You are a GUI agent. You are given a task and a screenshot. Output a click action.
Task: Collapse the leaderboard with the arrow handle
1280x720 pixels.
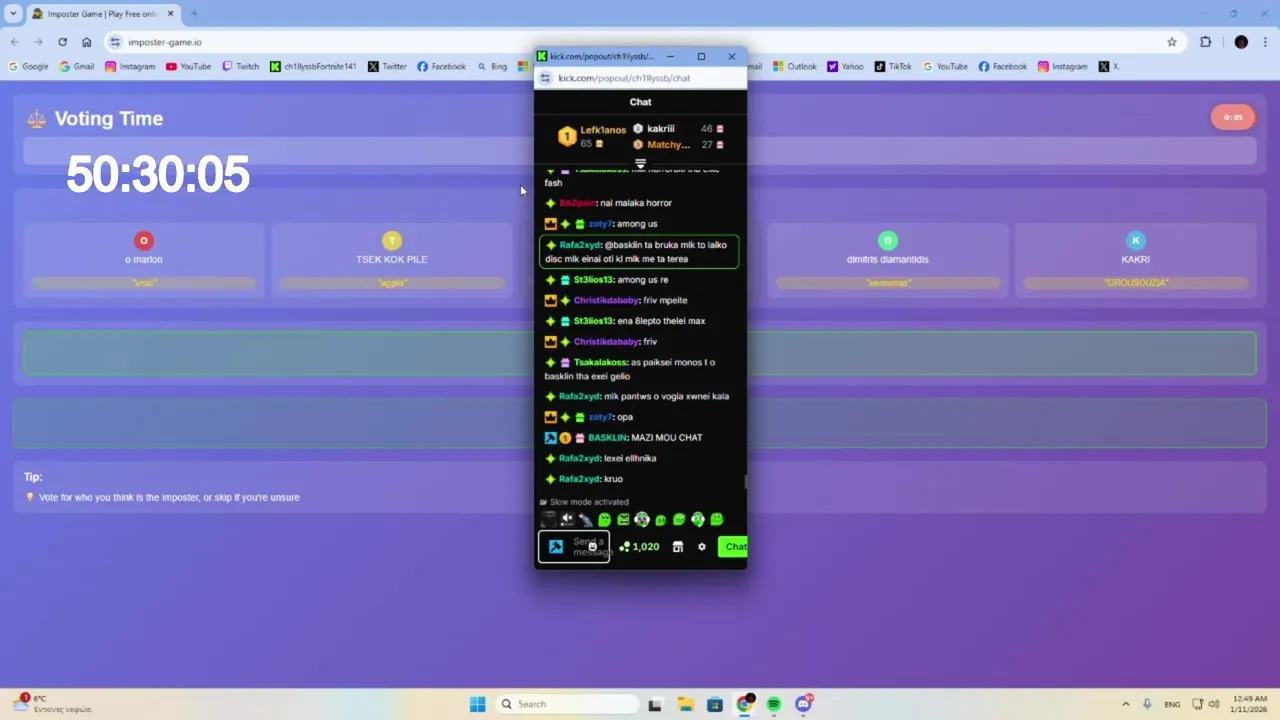[640, 163]
